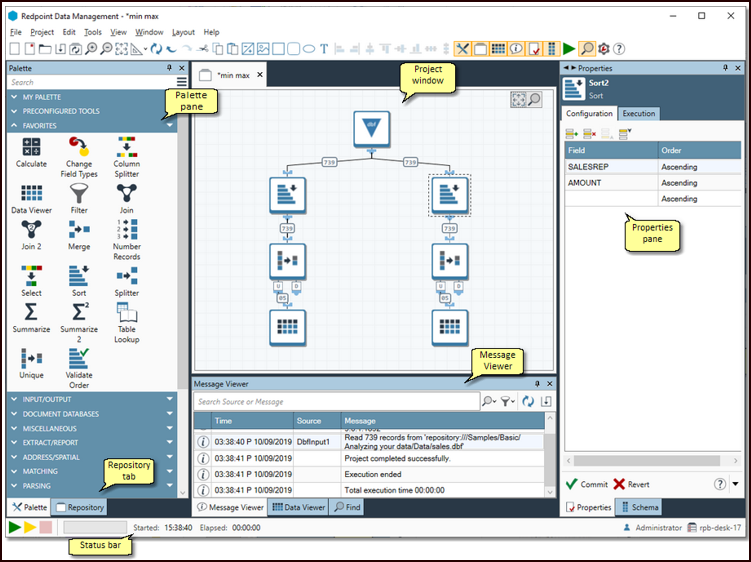Toggle pin on Properties pane
751x562 pixels.
click(x=725, y=67)
